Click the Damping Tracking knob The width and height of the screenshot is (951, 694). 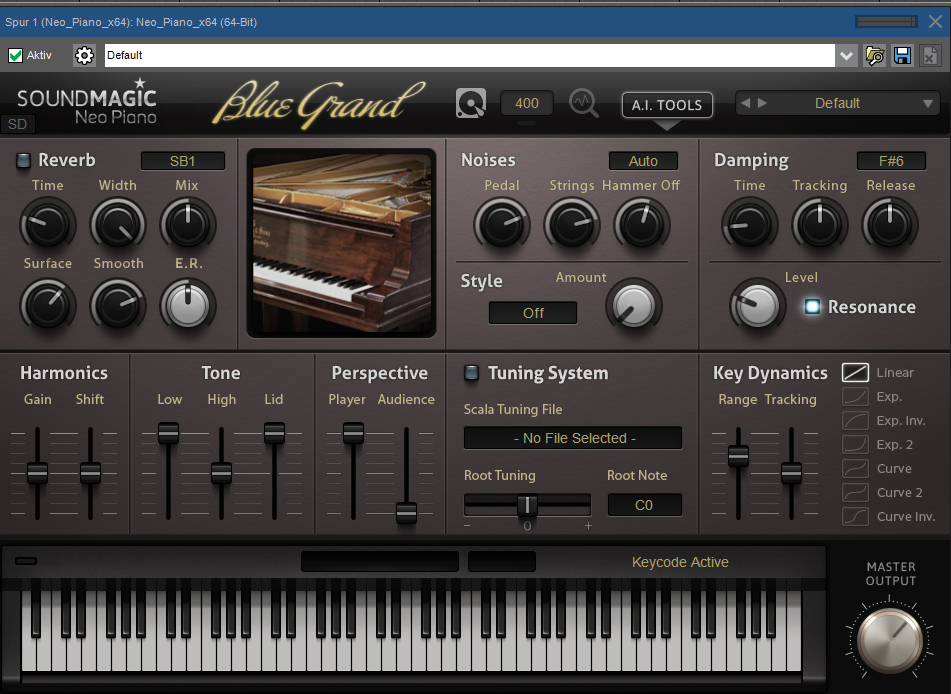[819, 224]
